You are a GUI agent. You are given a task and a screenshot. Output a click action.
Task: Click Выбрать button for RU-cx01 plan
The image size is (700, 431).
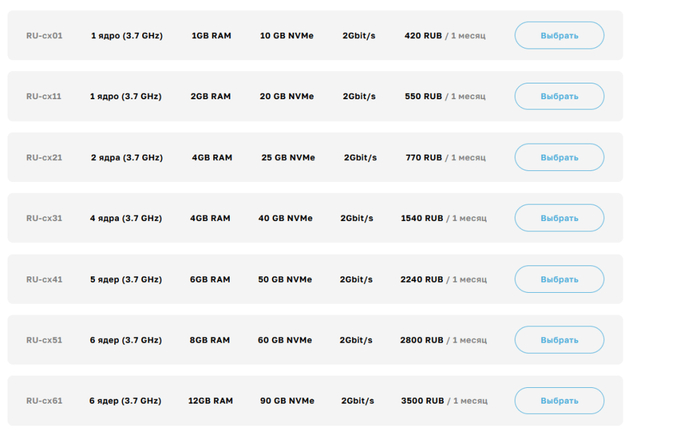(x=559, y=36)
